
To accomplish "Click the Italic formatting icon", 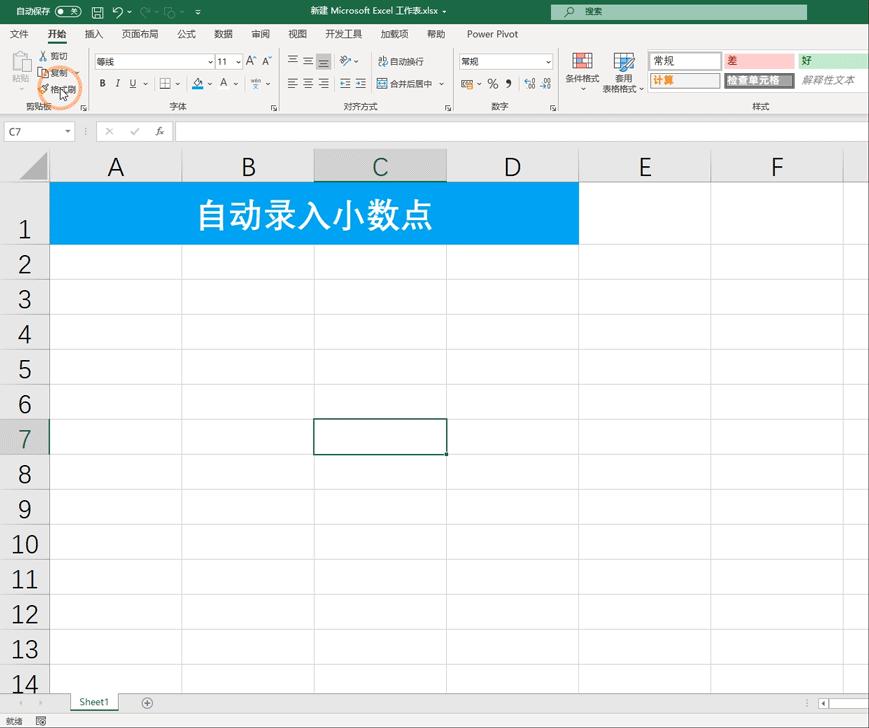I will pos(117,83).
